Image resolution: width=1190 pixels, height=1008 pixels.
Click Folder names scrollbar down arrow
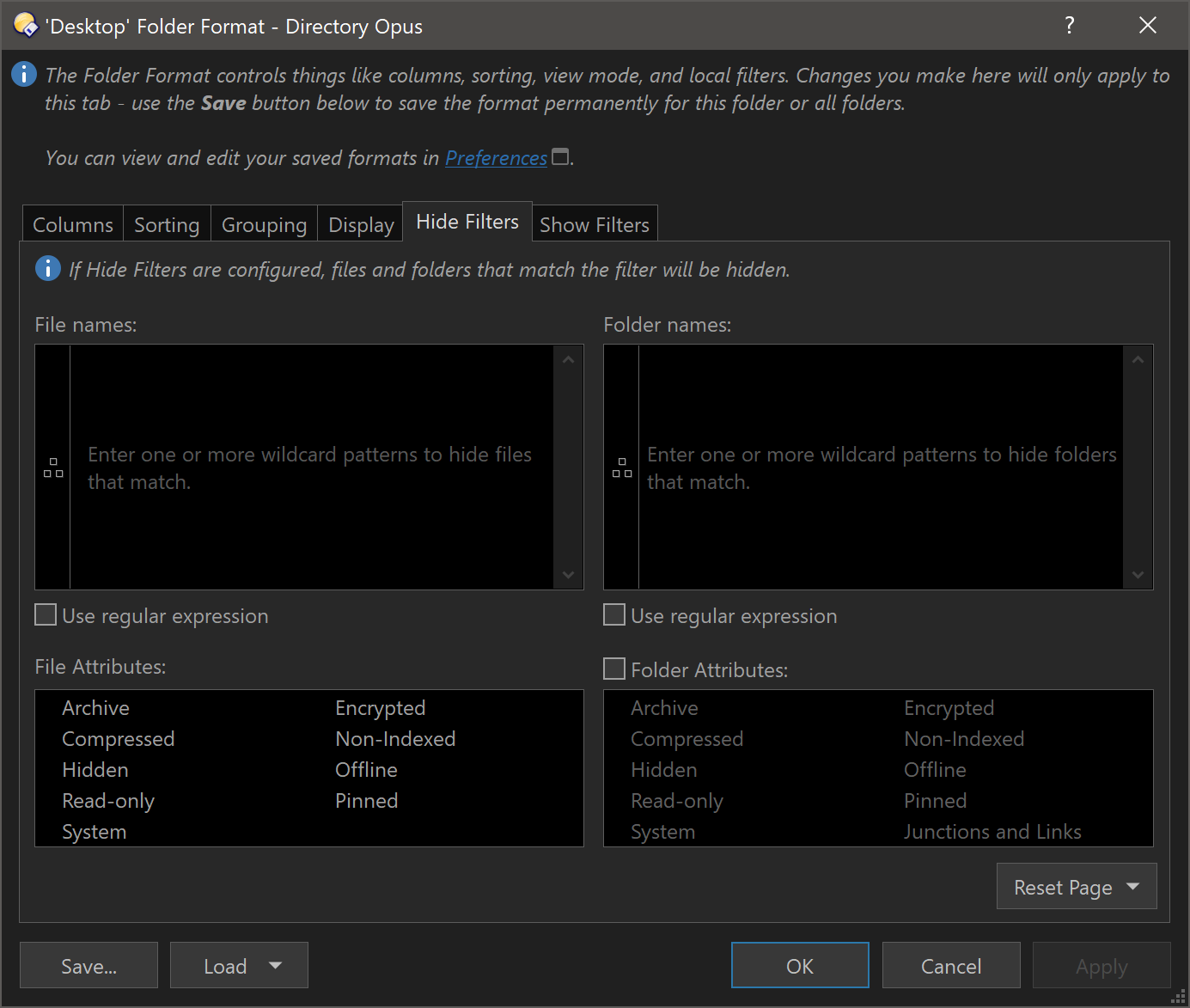(x=1138, y=574)
